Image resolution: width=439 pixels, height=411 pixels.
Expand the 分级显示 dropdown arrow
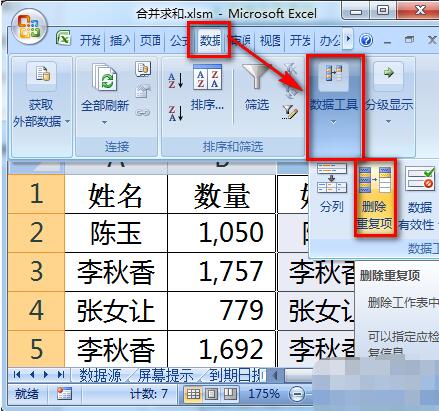389,121
